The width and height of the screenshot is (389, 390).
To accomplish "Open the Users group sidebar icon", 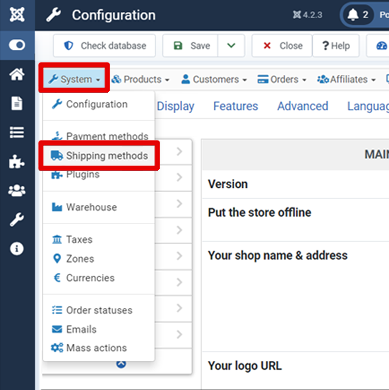I will coord(17,191).
